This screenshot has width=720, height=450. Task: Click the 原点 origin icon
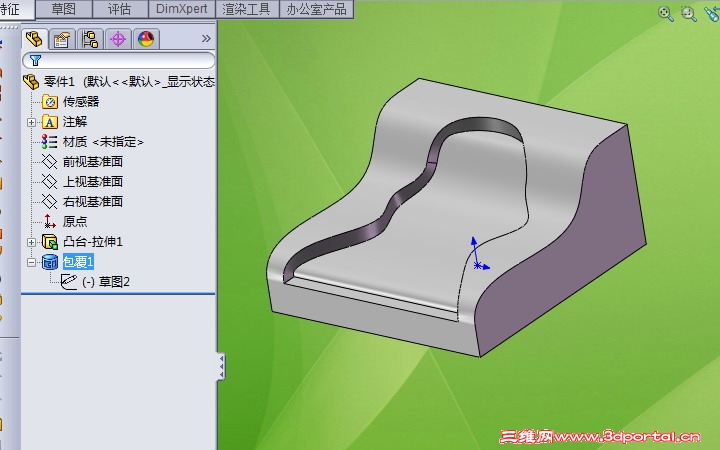click(x=49, y=221)
